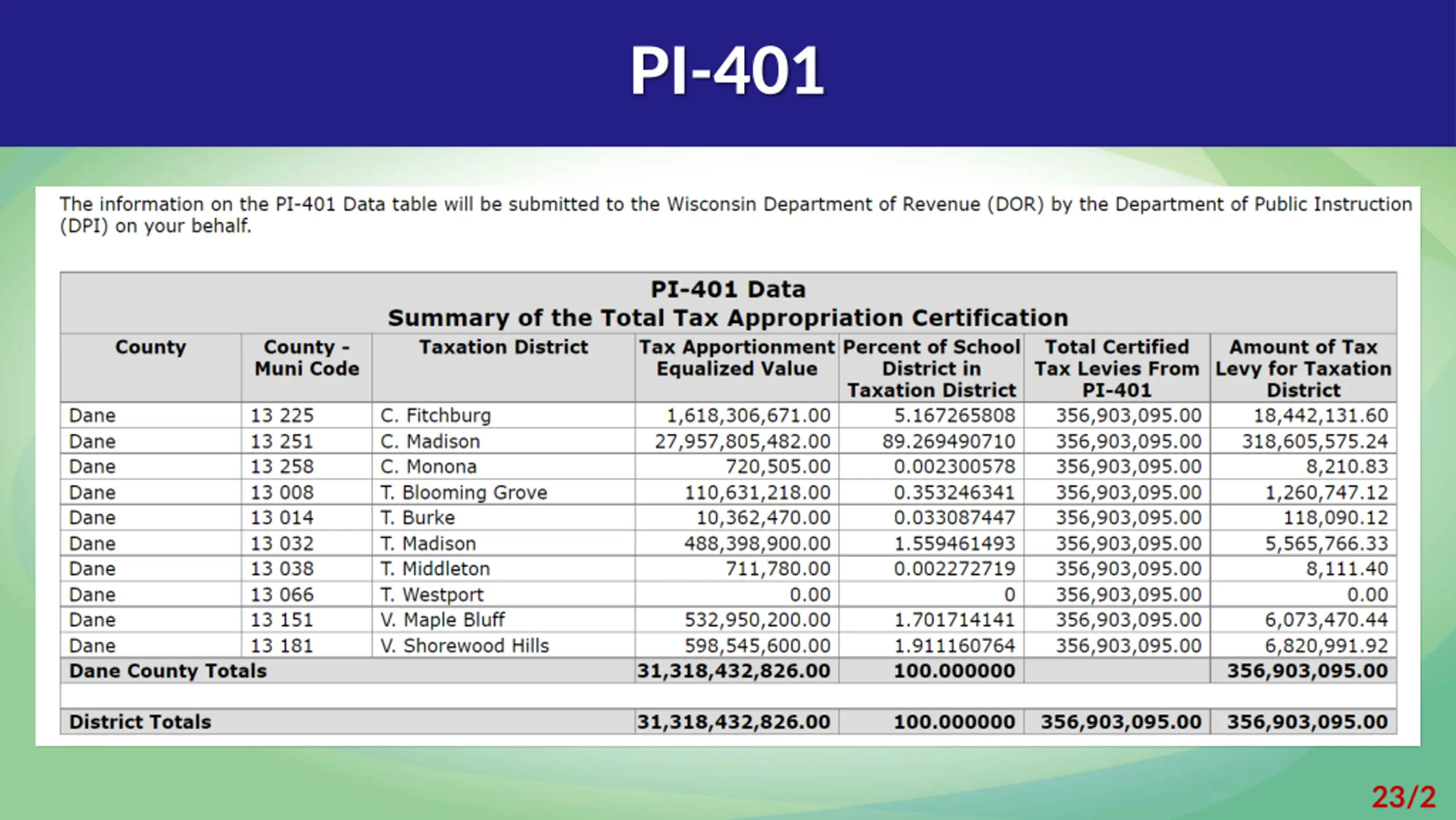Click tax levy amount '8,111.40'
The image size is (1456, 820).
pyautogui.click(x=1347, y=568)
